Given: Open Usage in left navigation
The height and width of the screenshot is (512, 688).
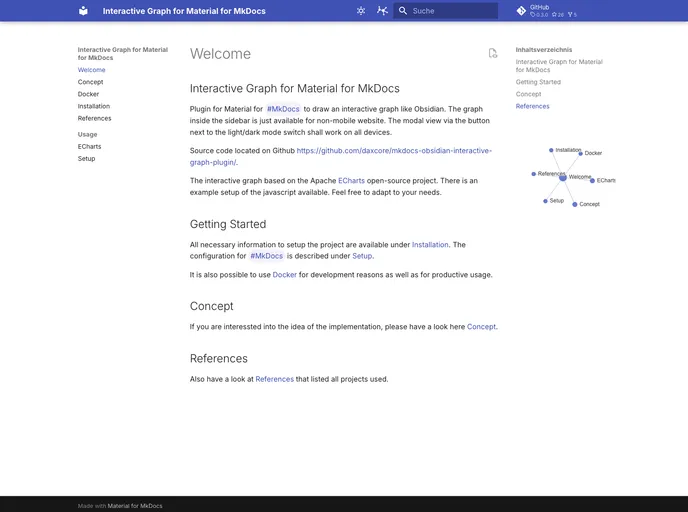Looking at the screenshot, I should 87,134.
